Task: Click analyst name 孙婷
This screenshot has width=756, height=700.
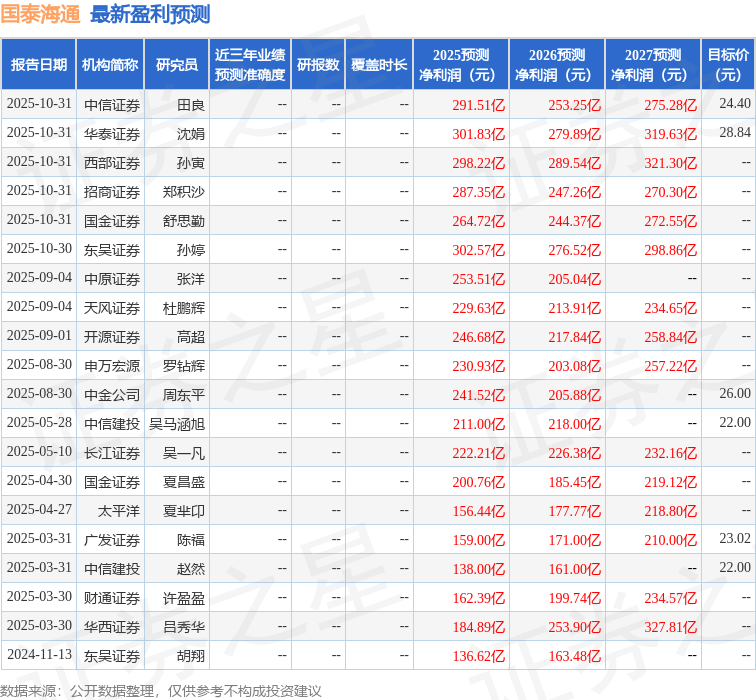Action: [191, 250]
